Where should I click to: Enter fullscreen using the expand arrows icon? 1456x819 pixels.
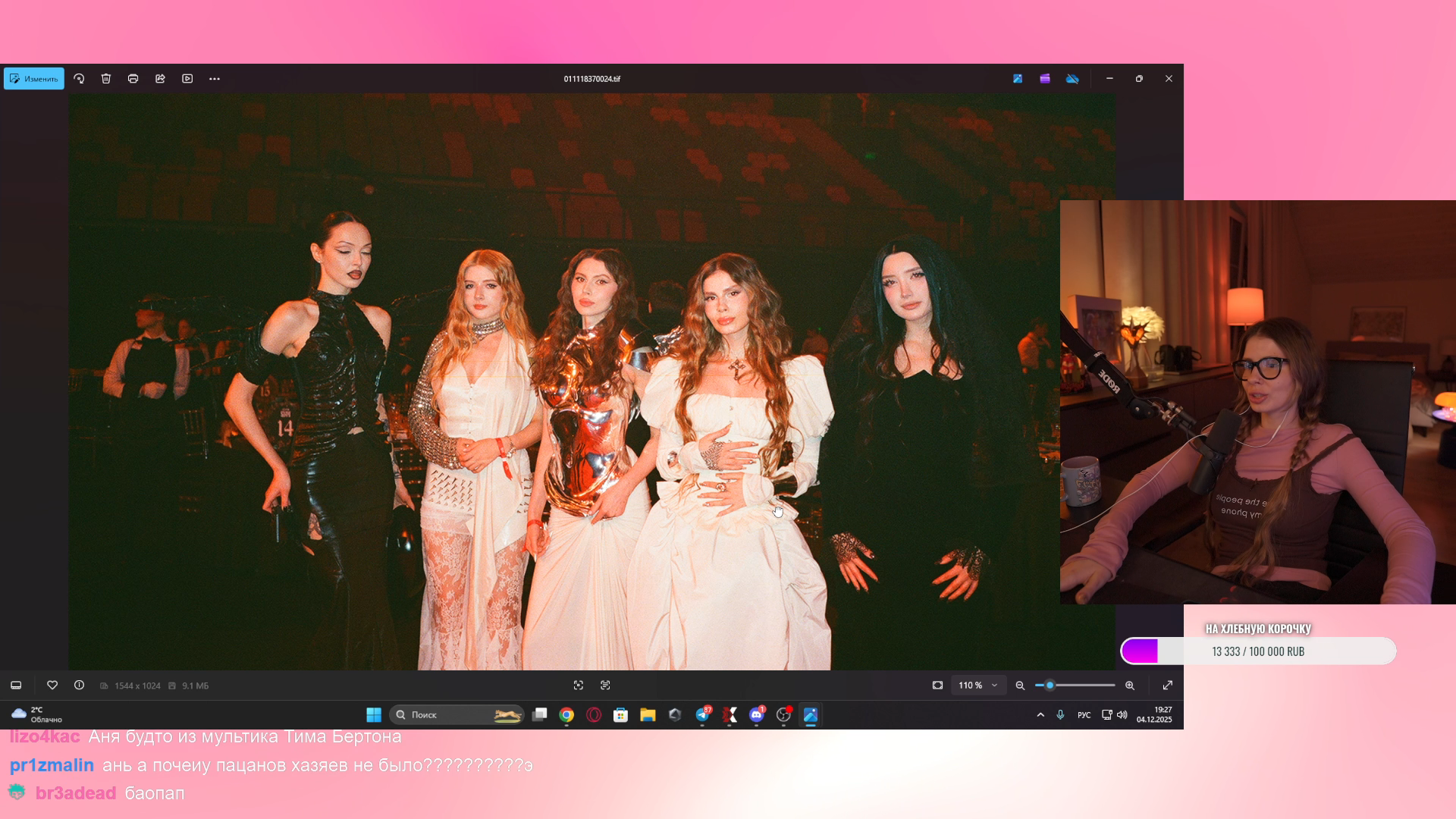click(x=1168, y=686)
